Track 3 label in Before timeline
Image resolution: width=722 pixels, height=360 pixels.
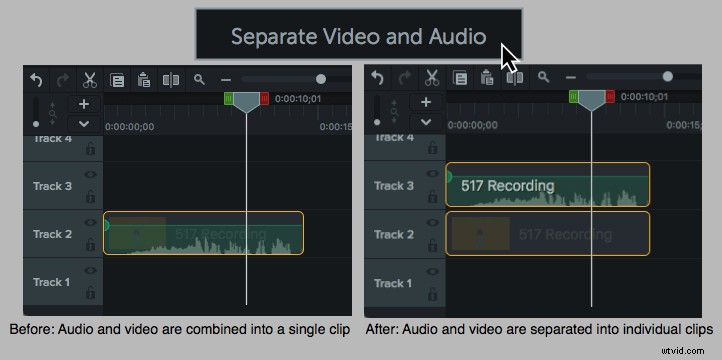point(52,186)
